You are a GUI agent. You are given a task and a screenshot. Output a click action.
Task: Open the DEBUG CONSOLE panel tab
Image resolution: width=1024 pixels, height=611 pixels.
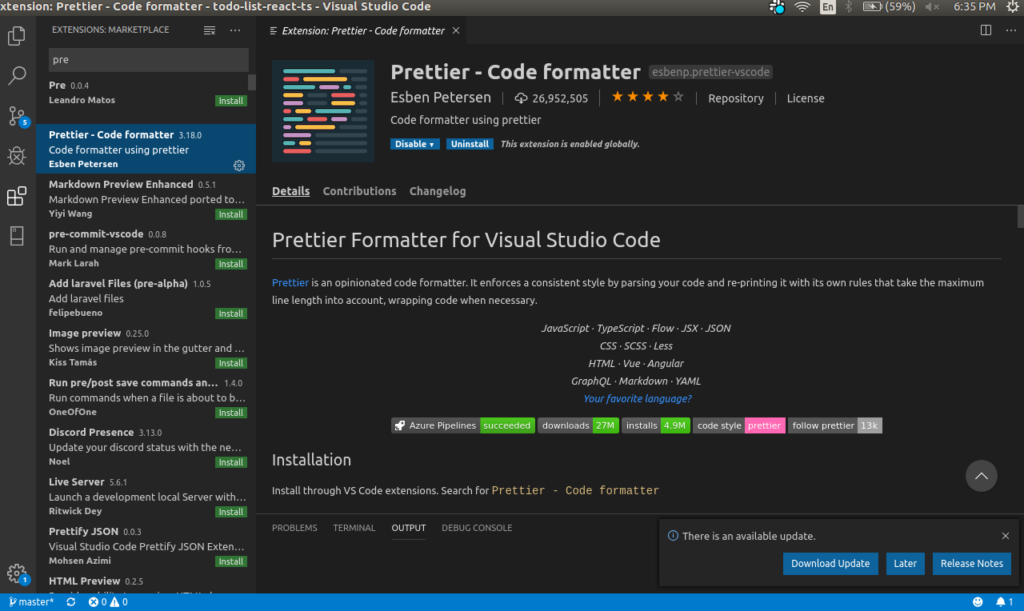[477, 527]
